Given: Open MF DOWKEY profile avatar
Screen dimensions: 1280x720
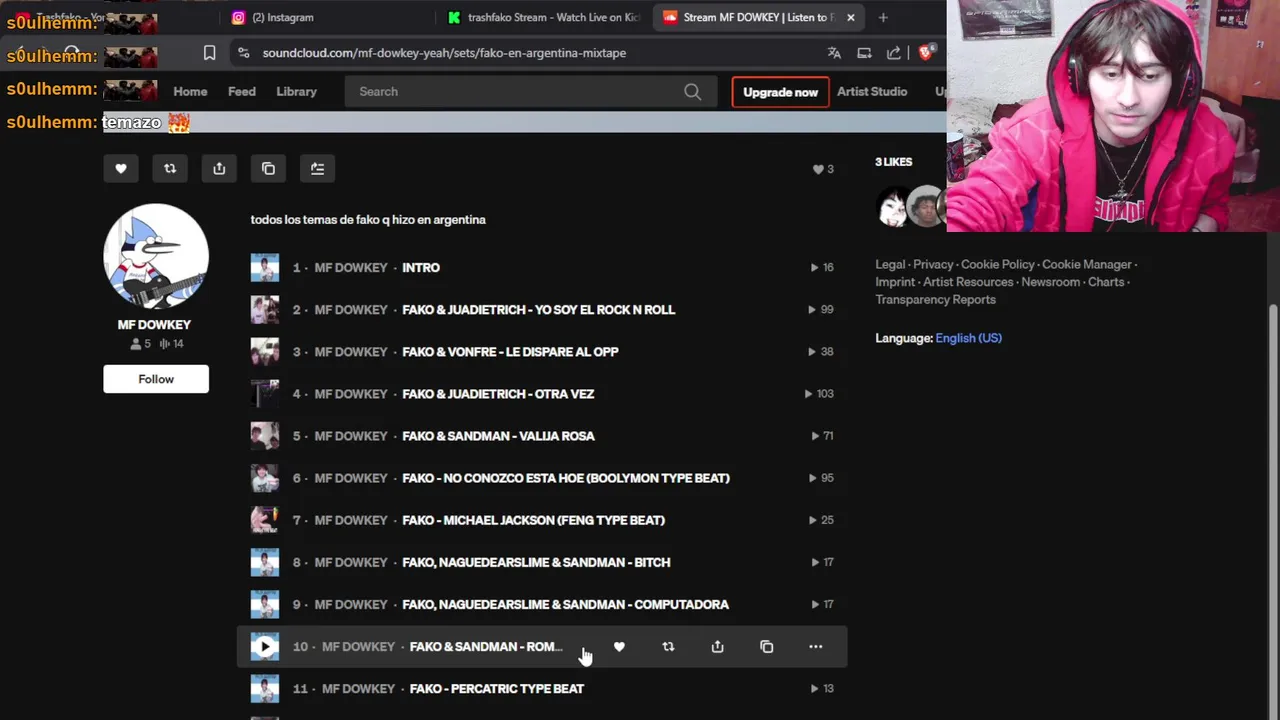Looking at the screenshot, I should [x=156, y=256].
